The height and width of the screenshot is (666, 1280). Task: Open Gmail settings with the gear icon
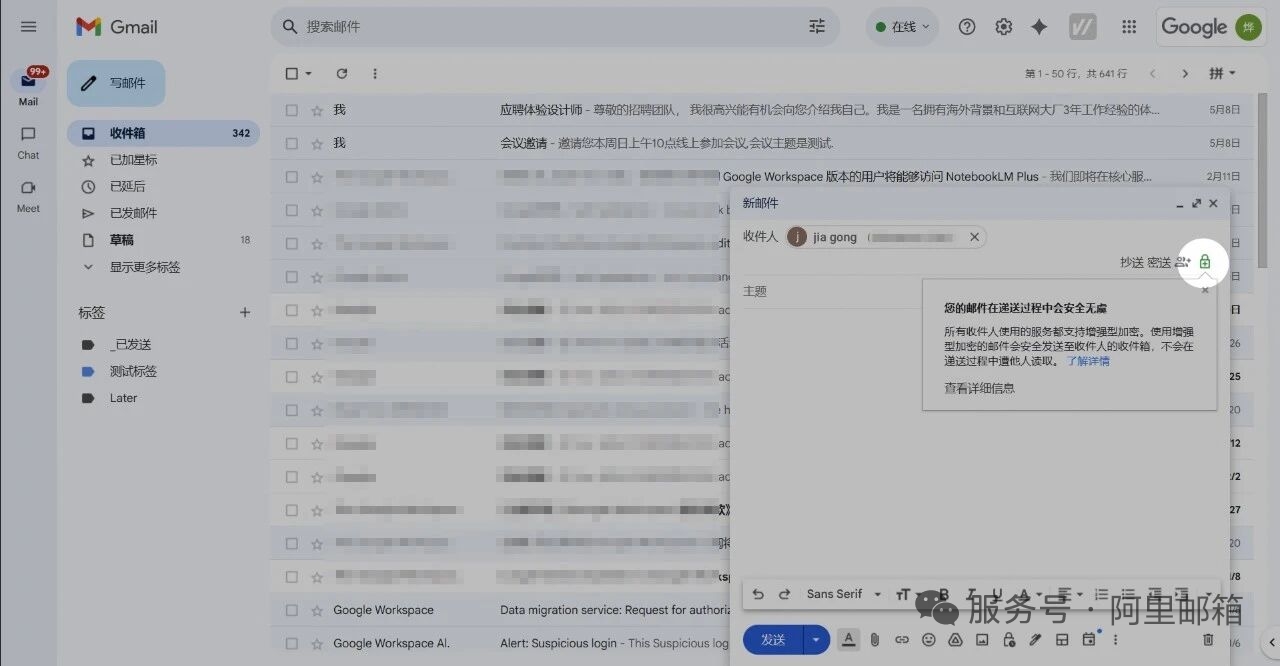coord(1003,26)
